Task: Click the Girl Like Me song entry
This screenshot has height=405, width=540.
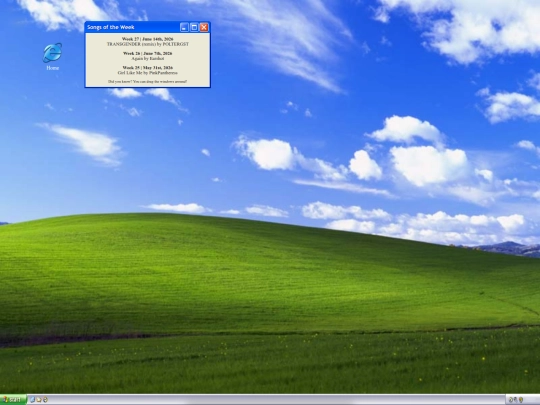Action: point(148,73)
